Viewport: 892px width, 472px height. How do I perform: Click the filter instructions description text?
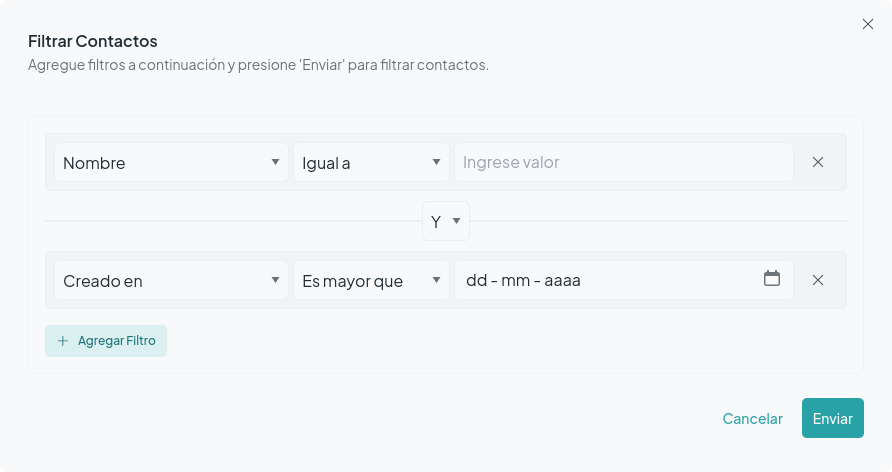click(x=258, y=65)
